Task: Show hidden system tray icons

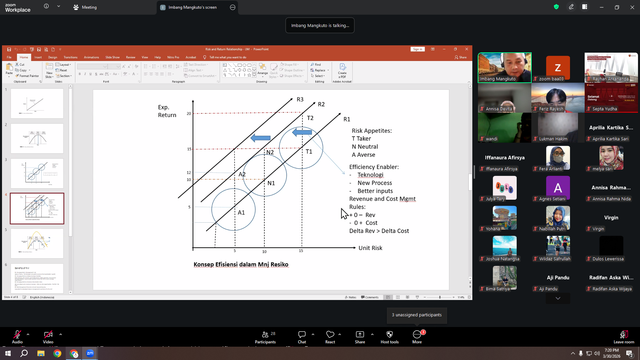Action: coord(573,353)
